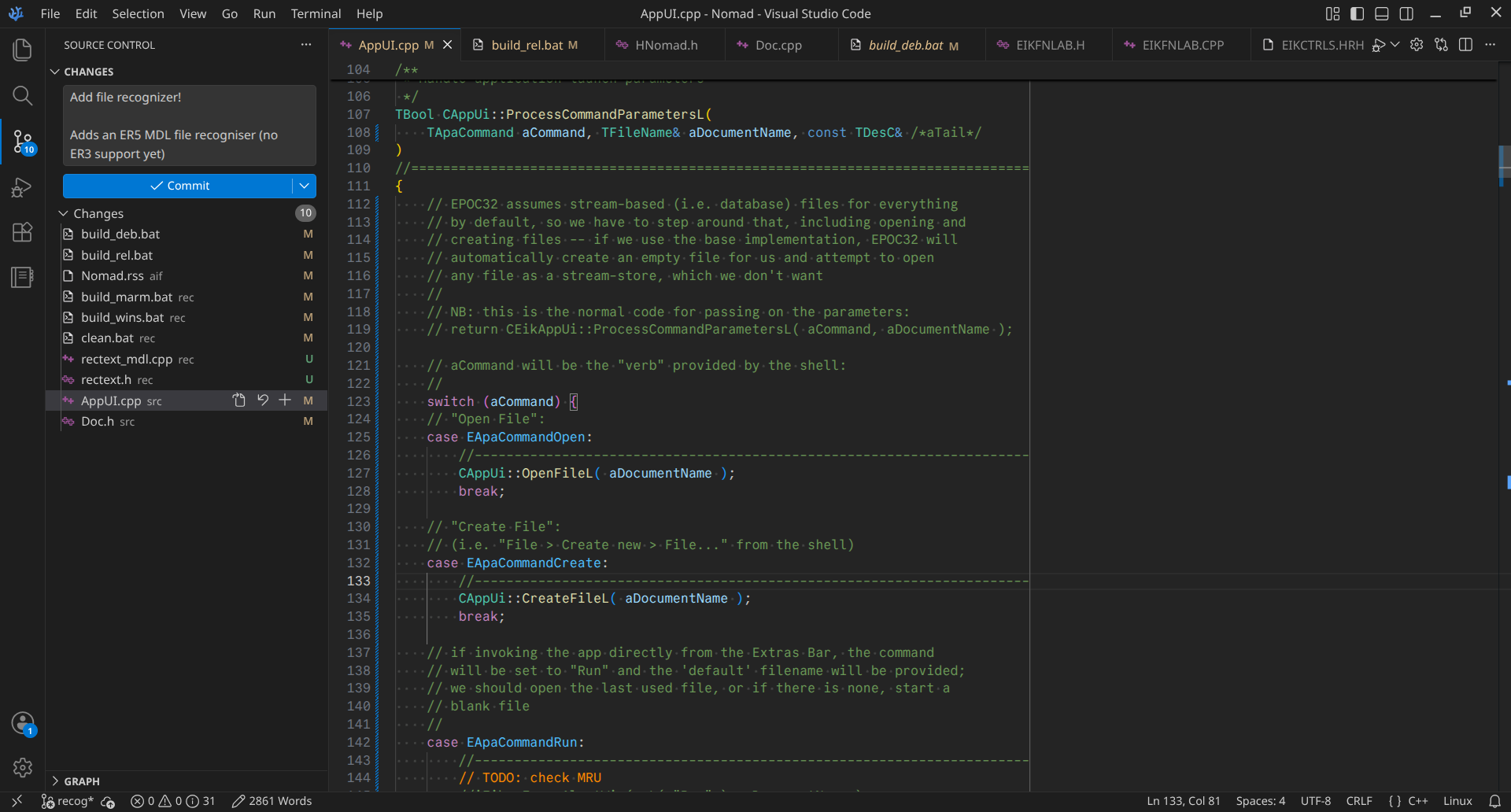Toggle the Panel layout button

[x=1382, y=13]
